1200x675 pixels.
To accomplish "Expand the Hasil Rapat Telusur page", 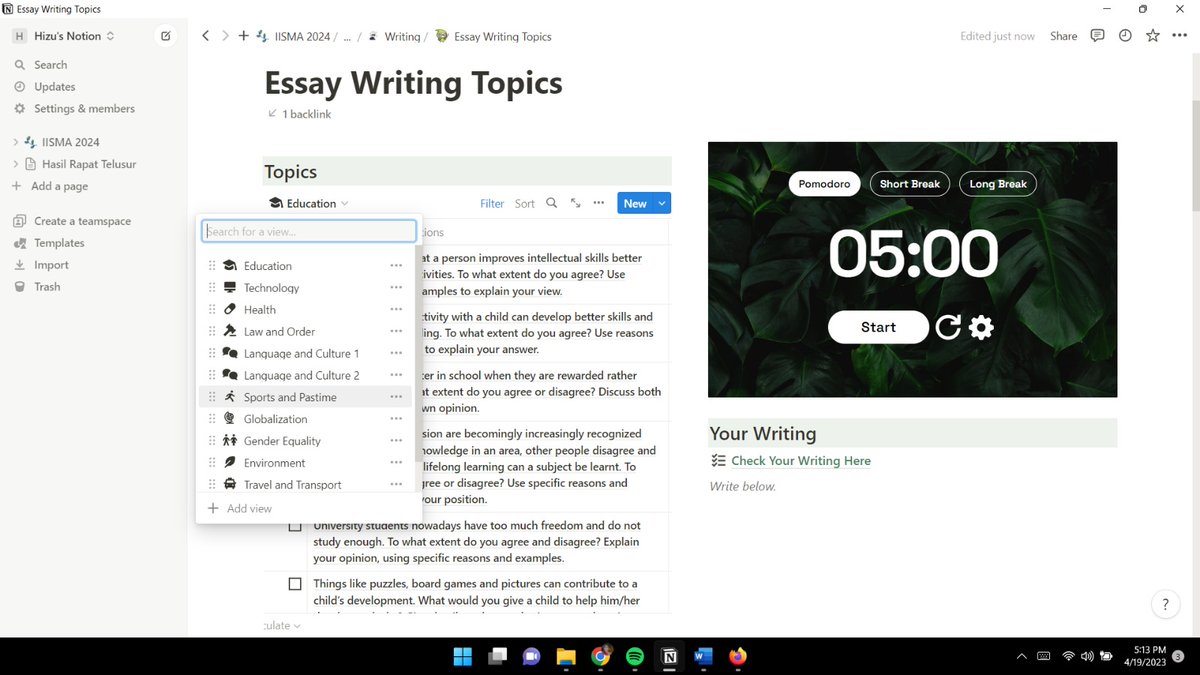I will [16, 164].
